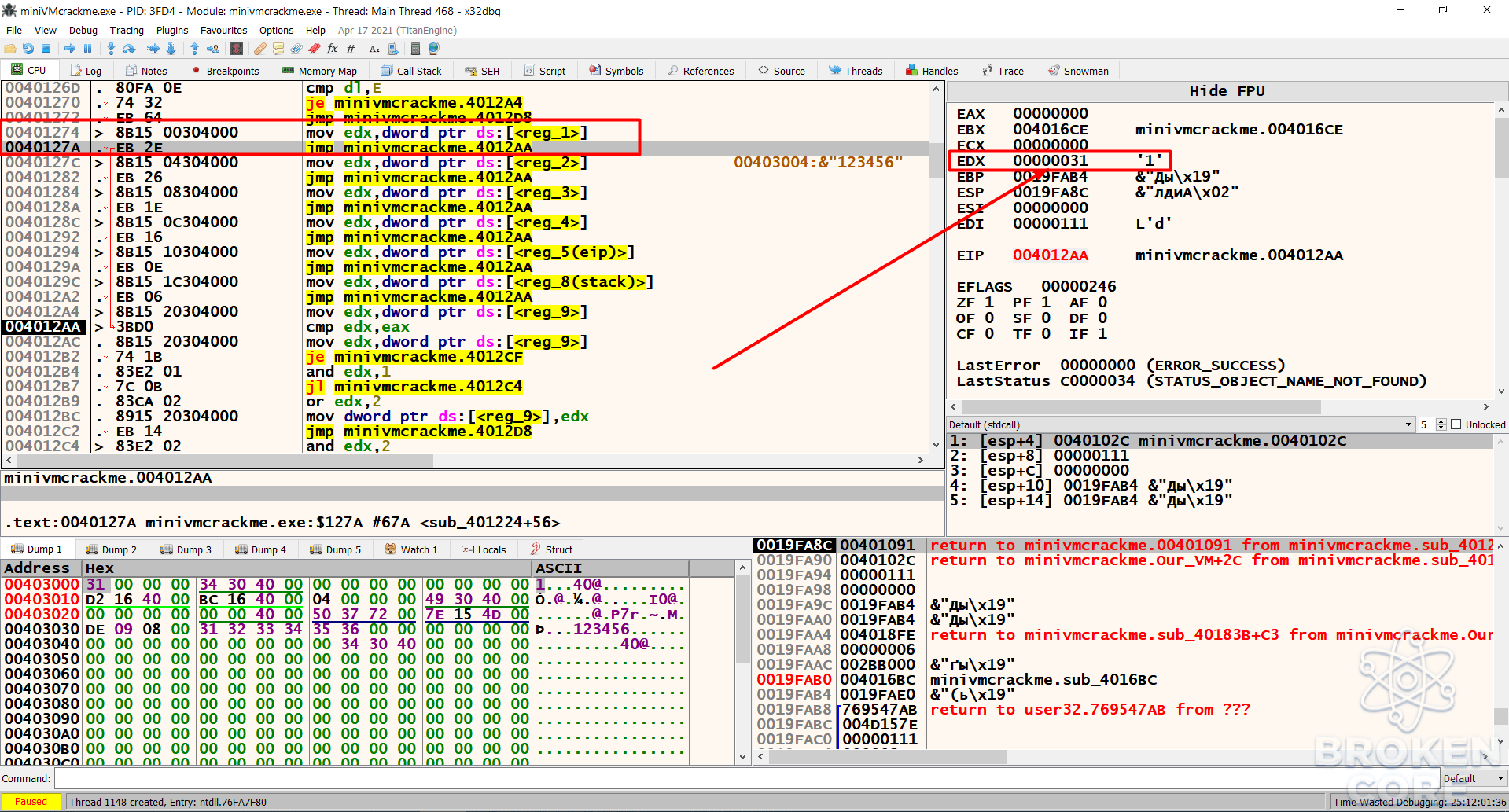
Task: Open Bookmarks red tag icon
Action: (x=315, y=49)
